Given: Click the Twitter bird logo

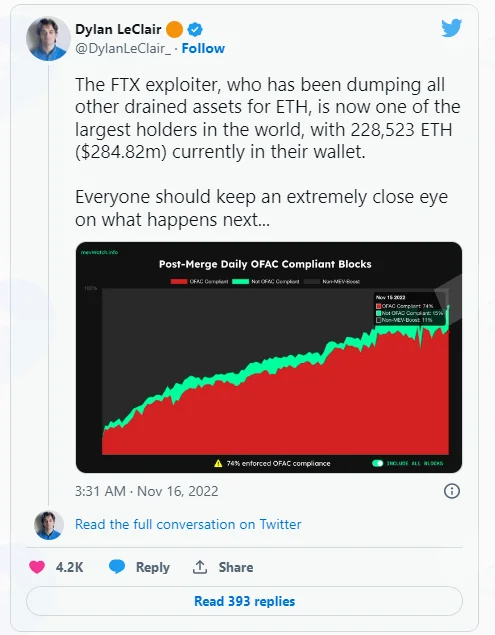Looking at the screenshot, I should [452, 28].
